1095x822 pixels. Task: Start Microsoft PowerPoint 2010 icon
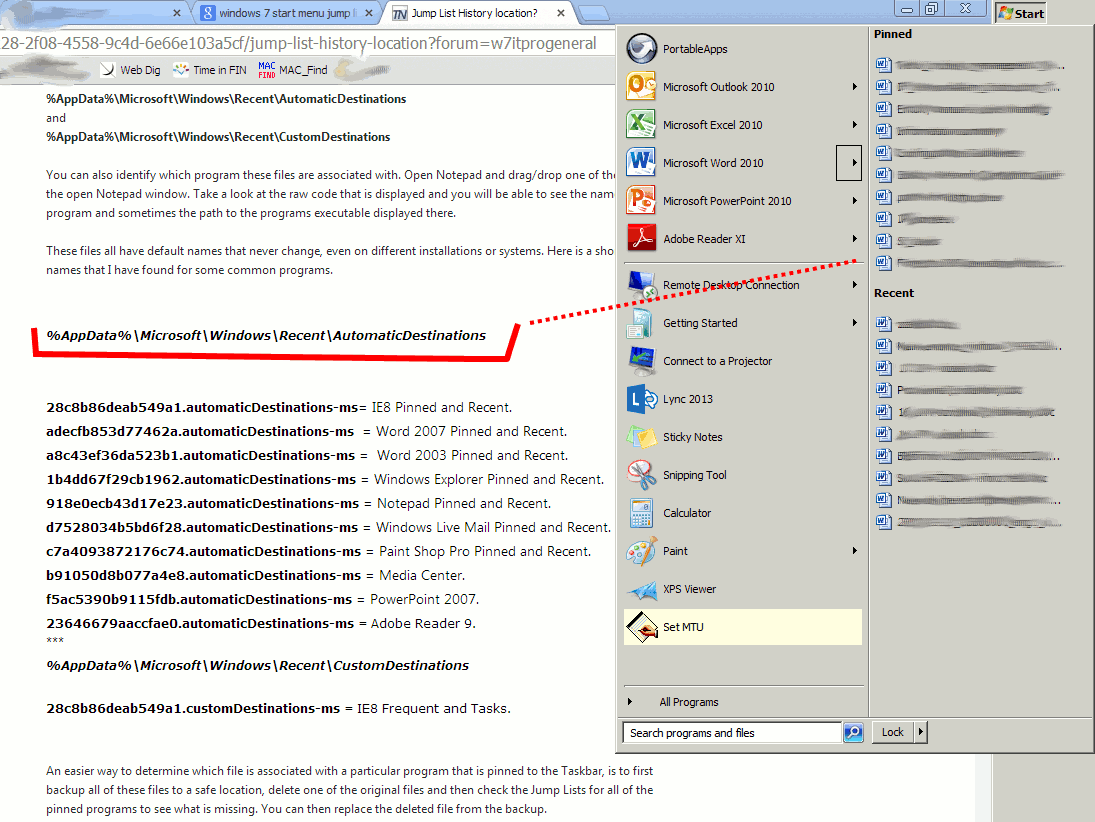pos(641,200)
